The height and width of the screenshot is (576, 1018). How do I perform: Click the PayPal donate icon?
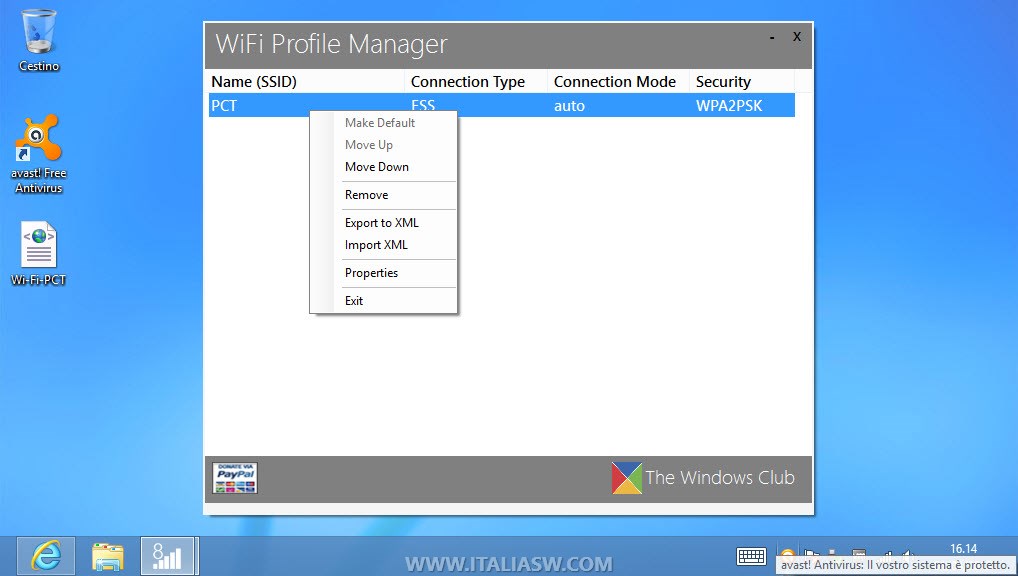tap(235, 478)
